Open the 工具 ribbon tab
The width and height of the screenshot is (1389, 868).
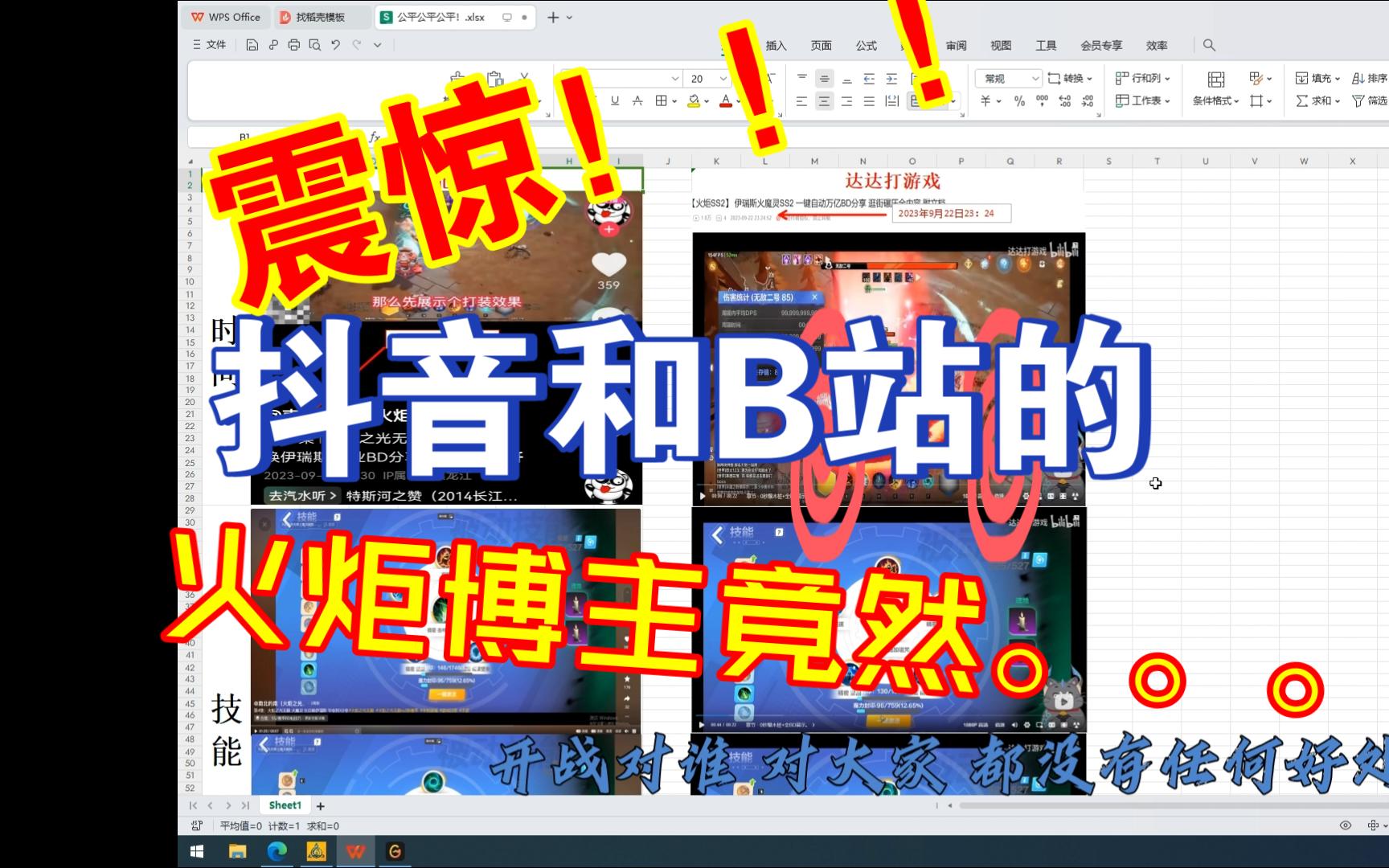1046,46
